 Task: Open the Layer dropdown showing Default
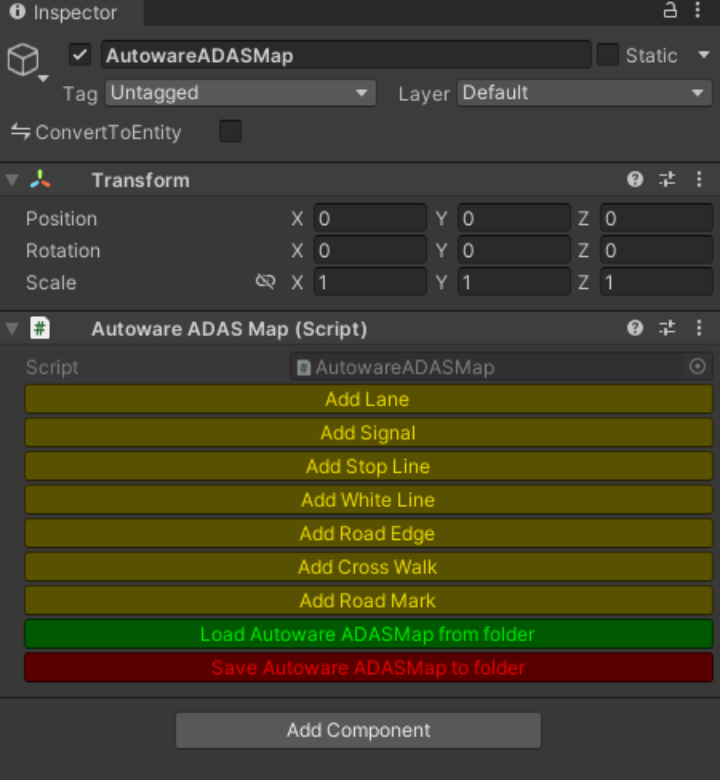584,93
